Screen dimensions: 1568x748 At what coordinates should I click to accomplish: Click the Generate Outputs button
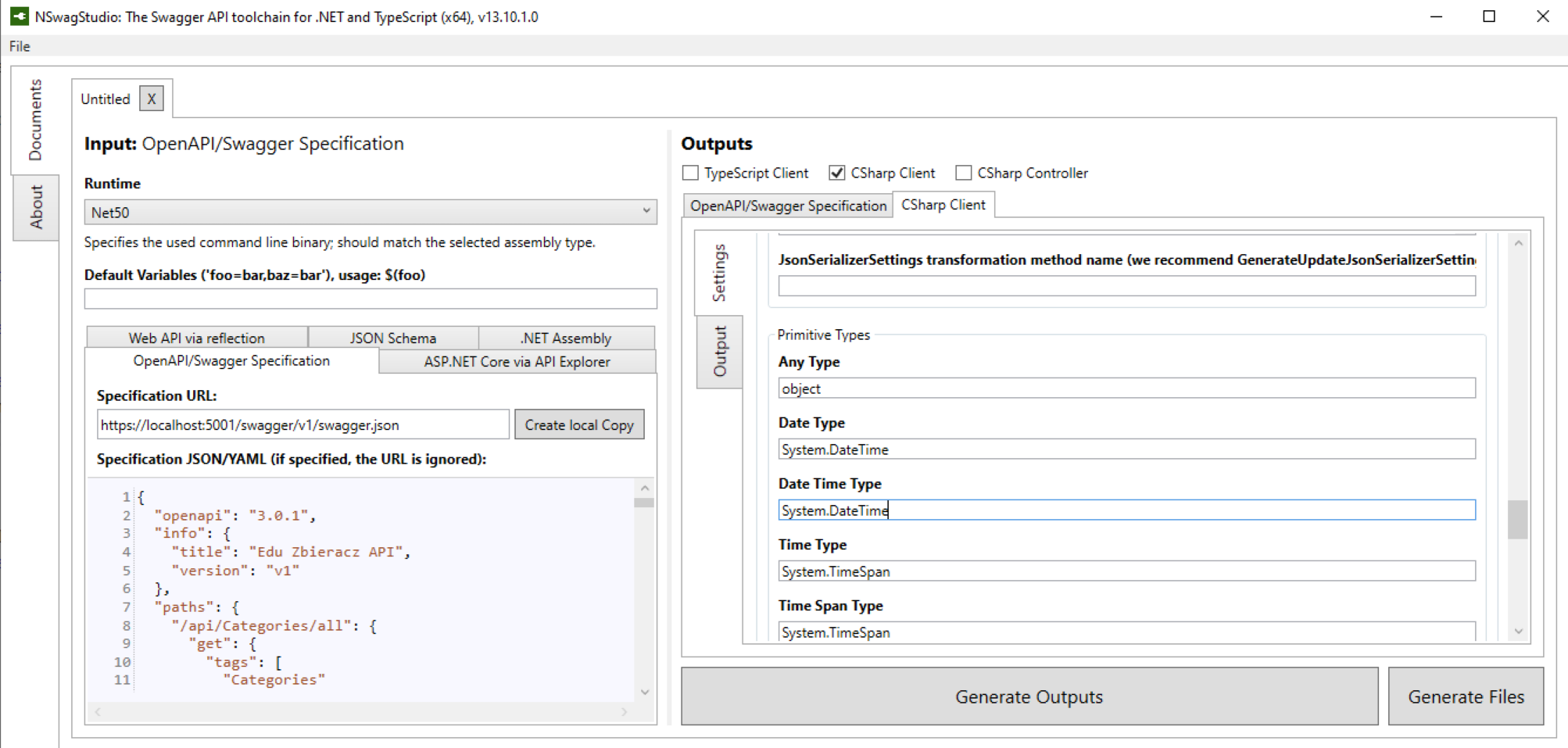point(1029,696)
